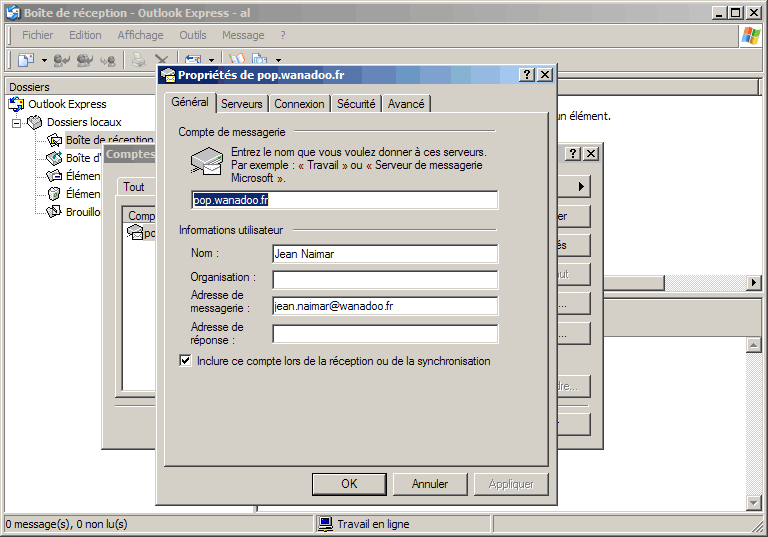768x537 pixels.
Task: Click the Forward message toolbar icon
Action: pyautogui.click(x=108, y=60)
